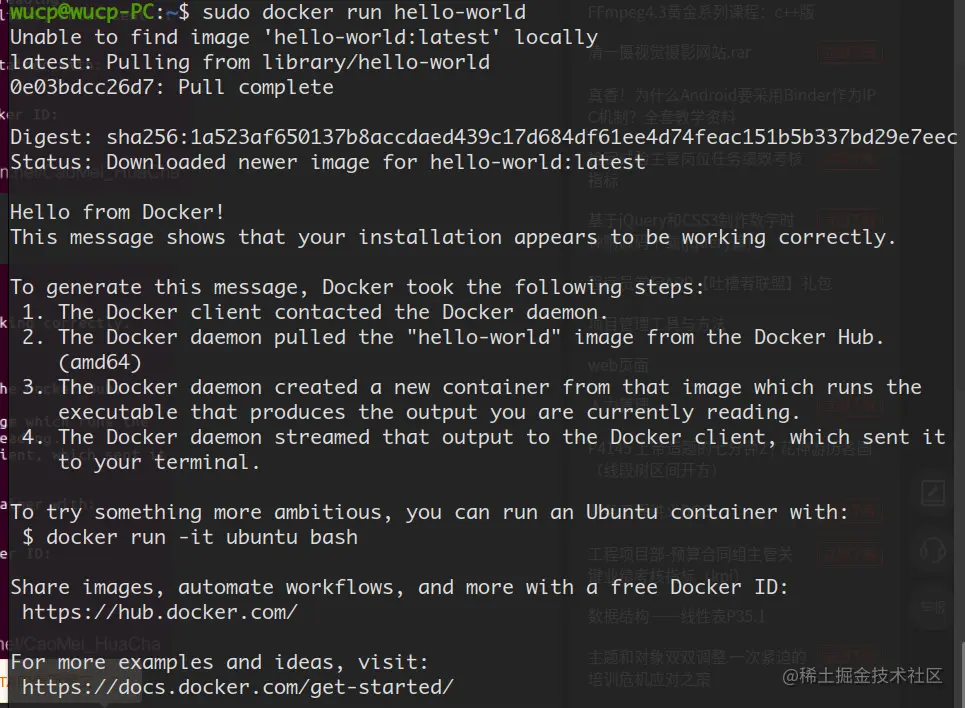This screenshot has height=708, width=965.
Task: Click download button beside the jQuery CSS3 item
Action: tap(848, 219)
